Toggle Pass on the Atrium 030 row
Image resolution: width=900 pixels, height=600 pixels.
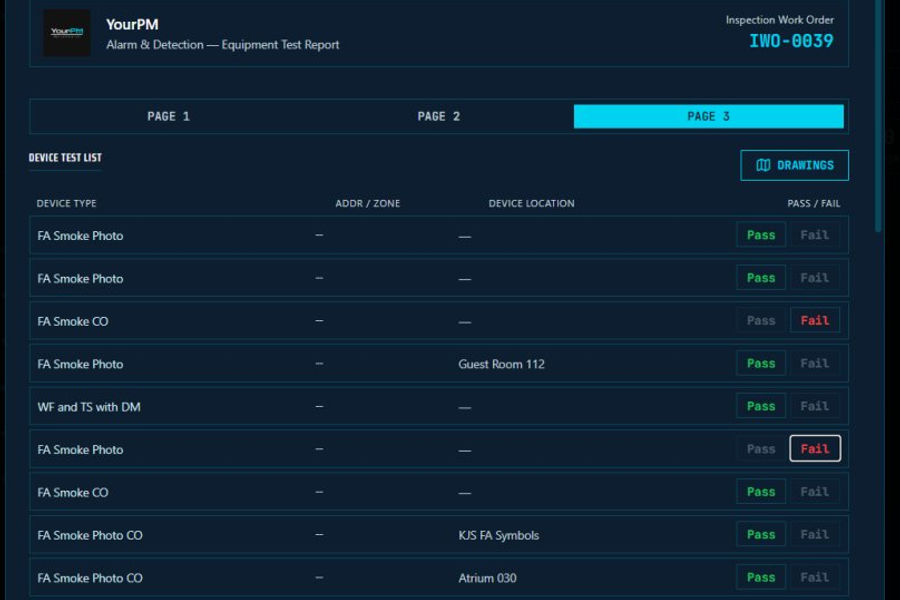(x=761, y=578)
